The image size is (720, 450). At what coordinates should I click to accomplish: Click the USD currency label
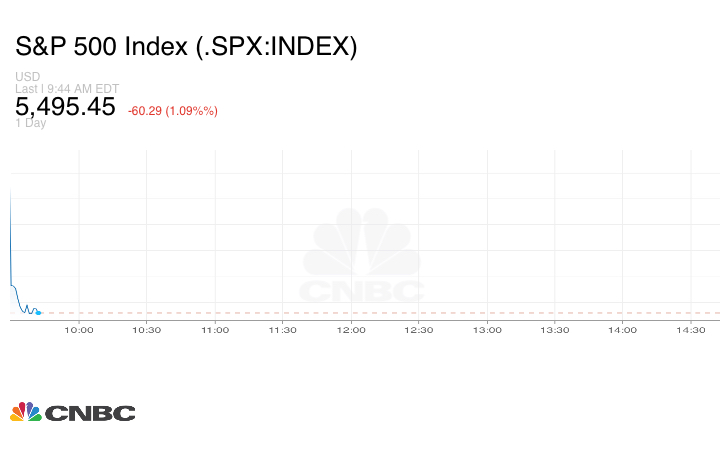click(27, 77)
